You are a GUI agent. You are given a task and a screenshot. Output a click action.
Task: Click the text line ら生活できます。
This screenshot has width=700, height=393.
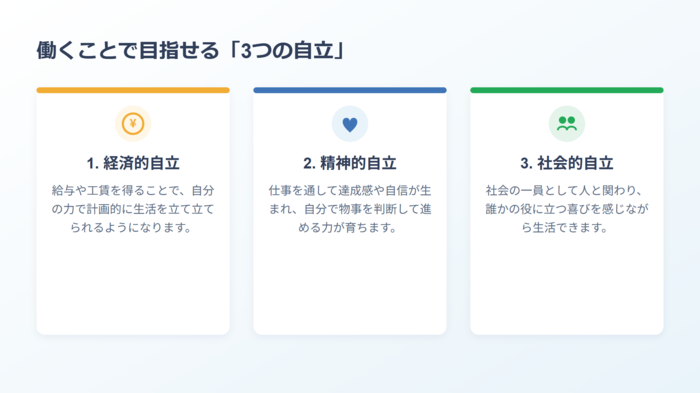(565, 228)
